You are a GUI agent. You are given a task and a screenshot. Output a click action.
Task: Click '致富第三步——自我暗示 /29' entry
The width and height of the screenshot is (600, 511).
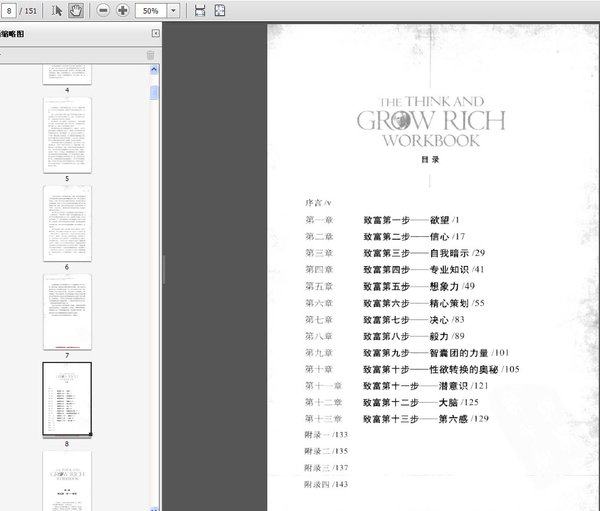pos(424,253)
